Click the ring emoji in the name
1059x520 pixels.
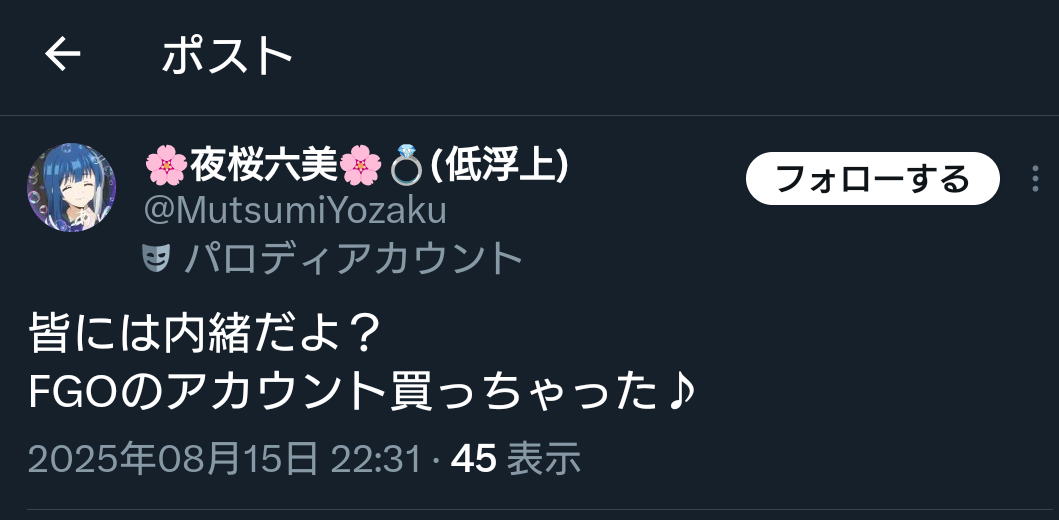point(407,165)
